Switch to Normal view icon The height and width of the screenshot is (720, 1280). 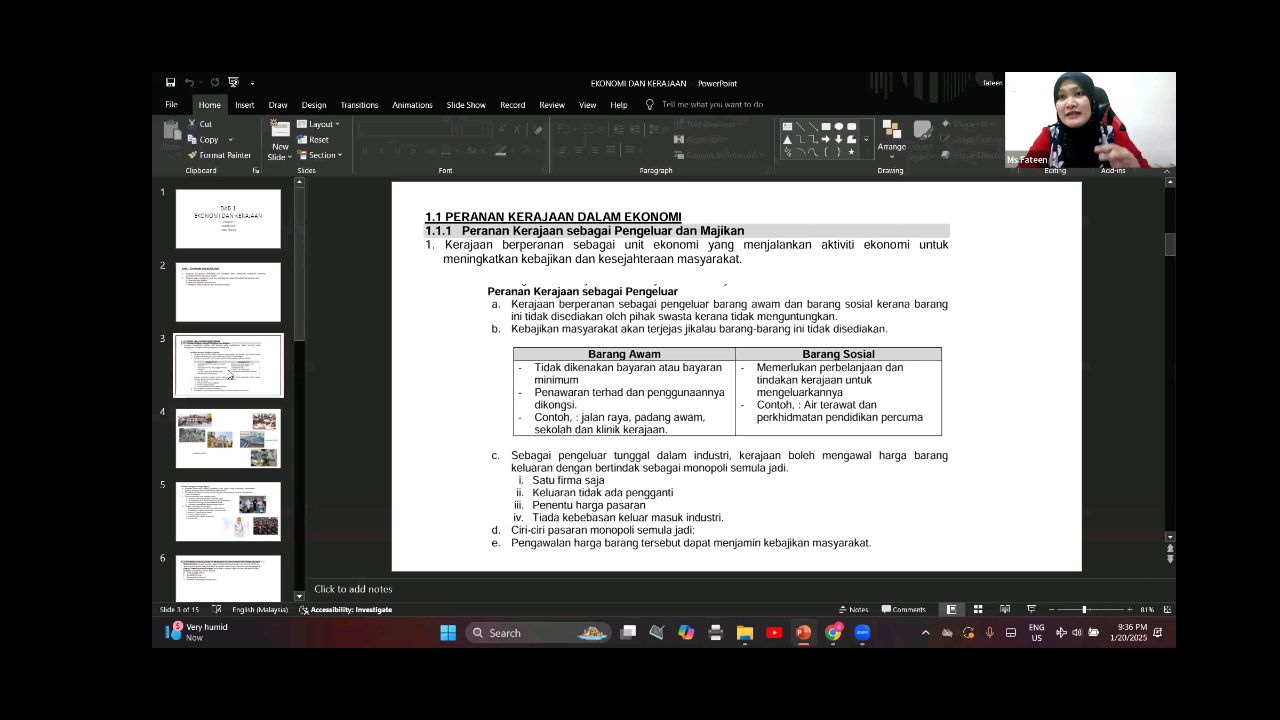click(951, 609)
